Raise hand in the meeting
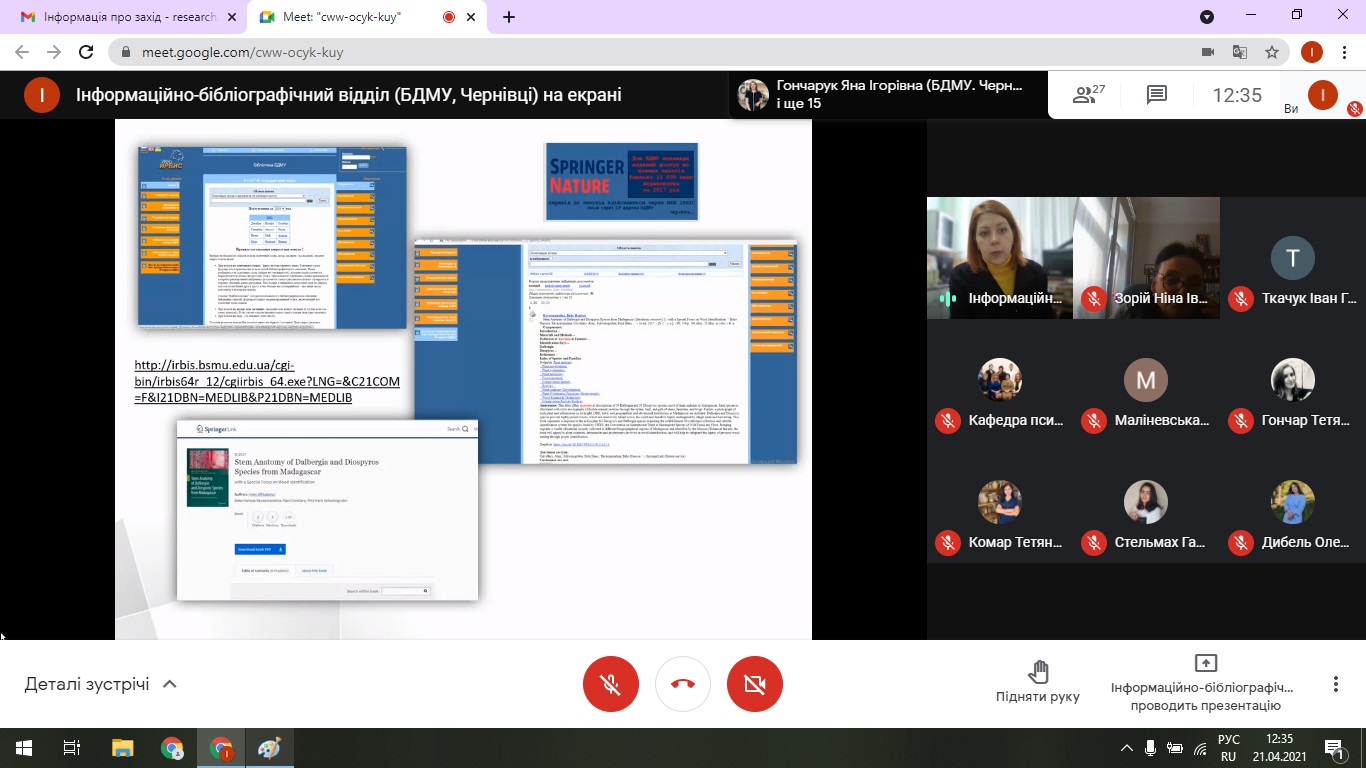1366x768 pixels. pos(1038,682)
